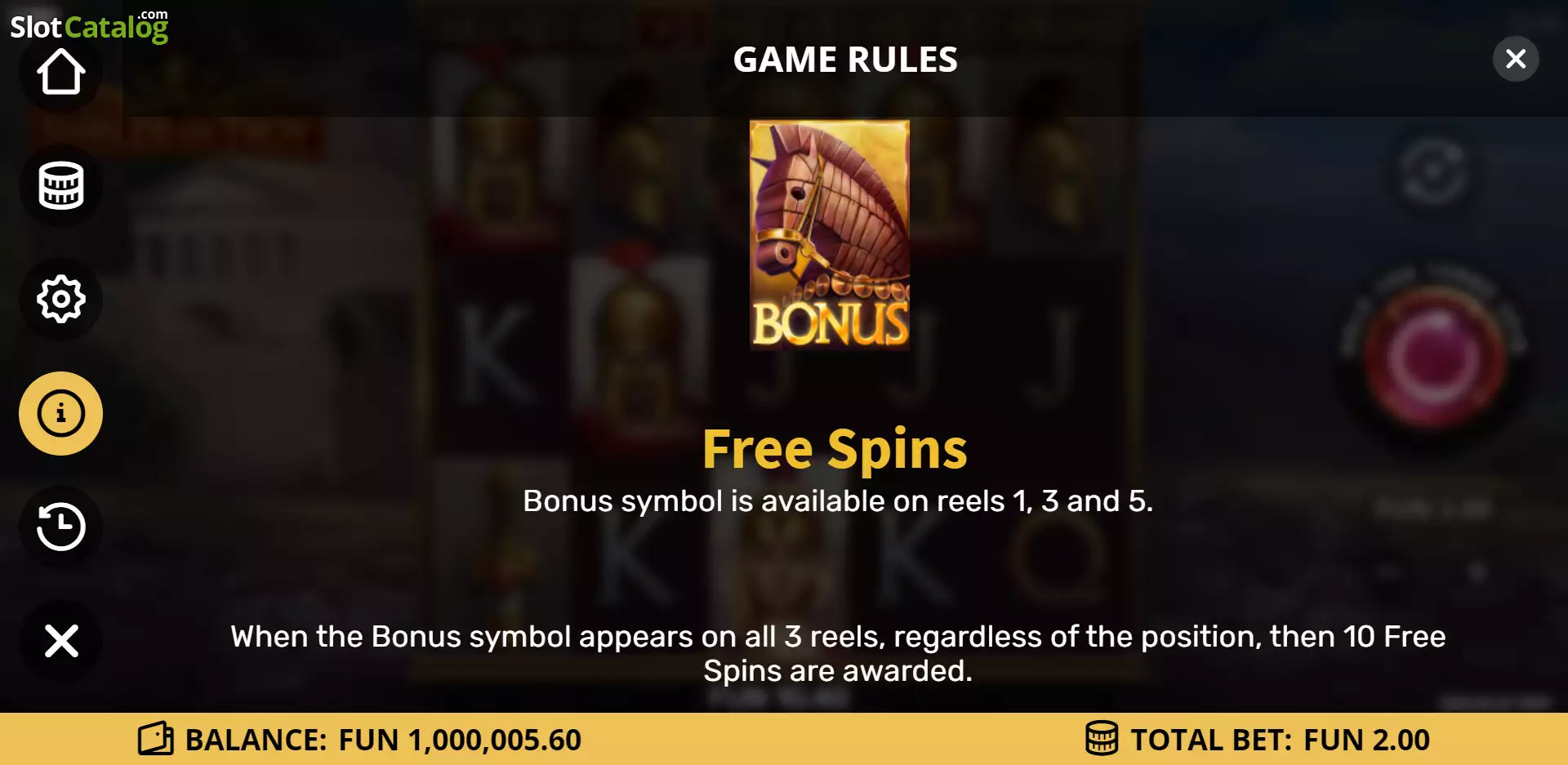Click the Free Spins heading
This screenshot has width=1568, height=765.
(835, 449)
